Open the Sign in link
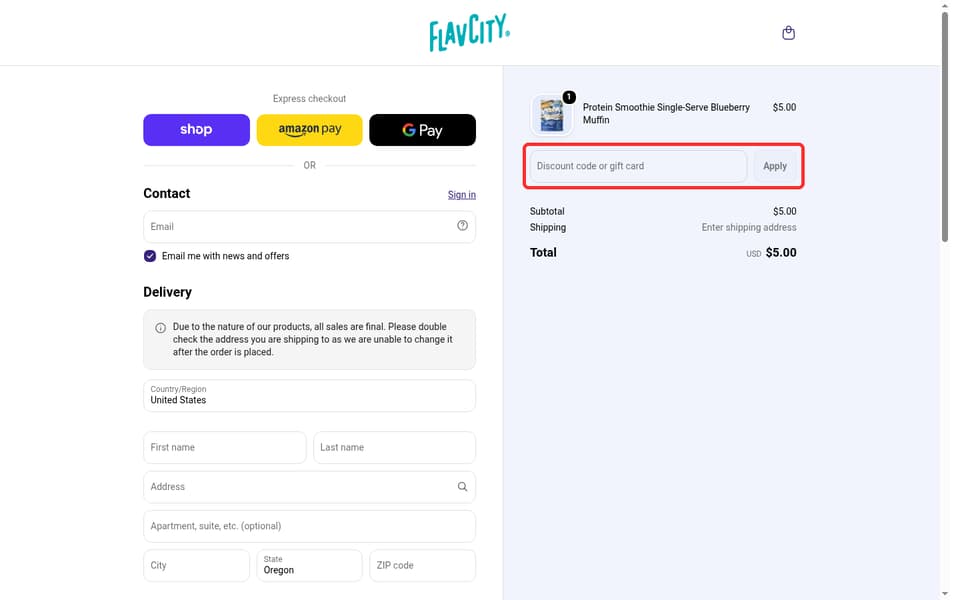The height and width of the screenshot is (600, 960). click(462, 195)
